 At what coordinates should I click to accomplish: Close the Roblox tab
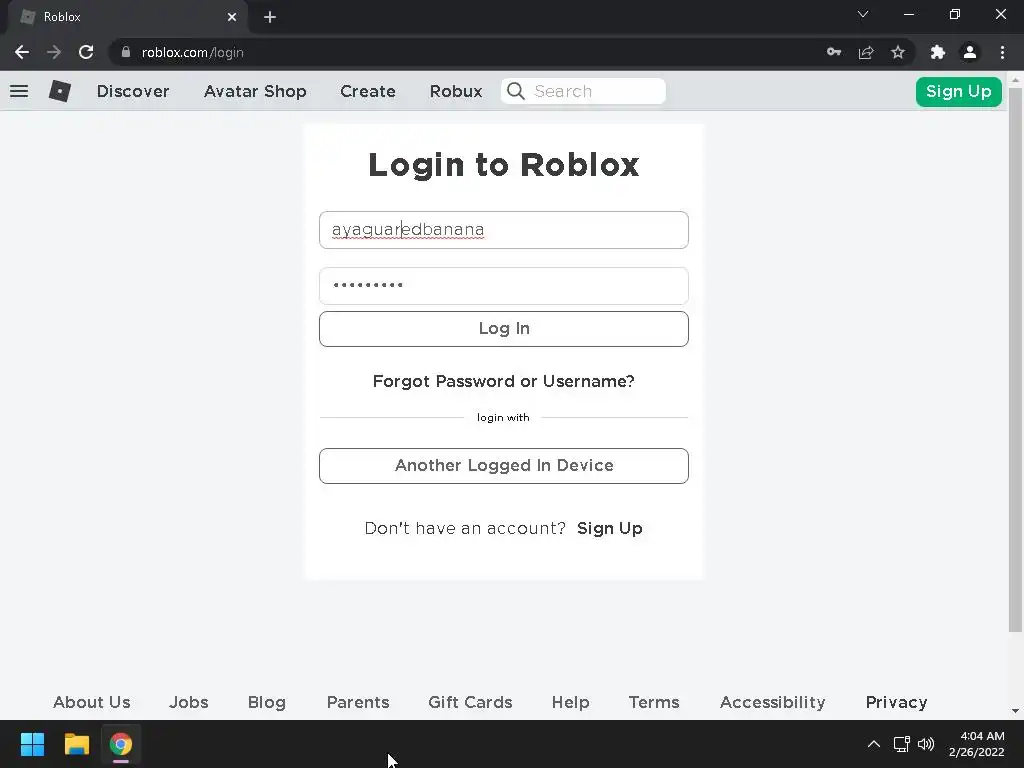pos(232,17)
